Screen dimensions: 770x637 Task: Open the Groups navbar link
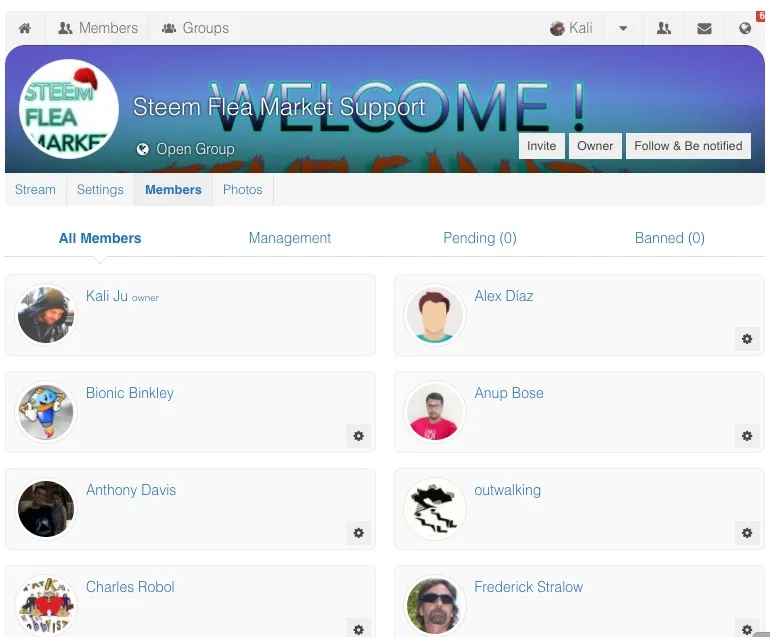pyautogui.click(x=195, y=28)
